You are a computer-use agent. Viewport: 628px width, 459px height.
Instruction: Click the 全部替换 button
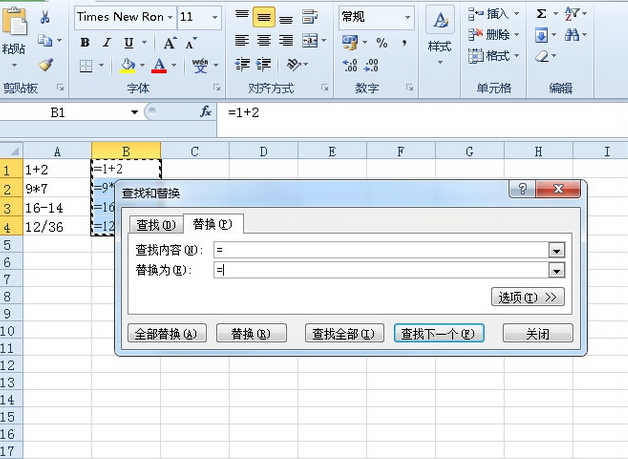pyautogui.click(x=164, y=333)
